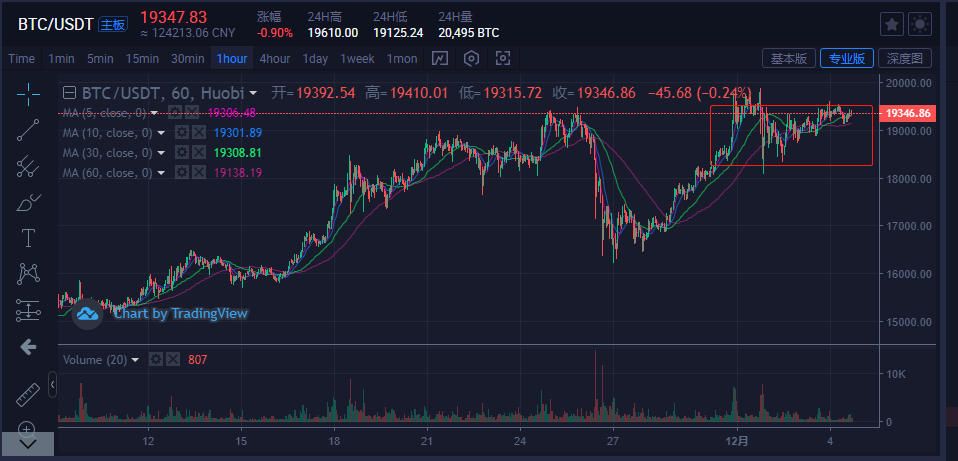The height and width of the screenshot is (461, 958).
Task: Open chart settings hexagon icon
Action: [x=471, y=58]
